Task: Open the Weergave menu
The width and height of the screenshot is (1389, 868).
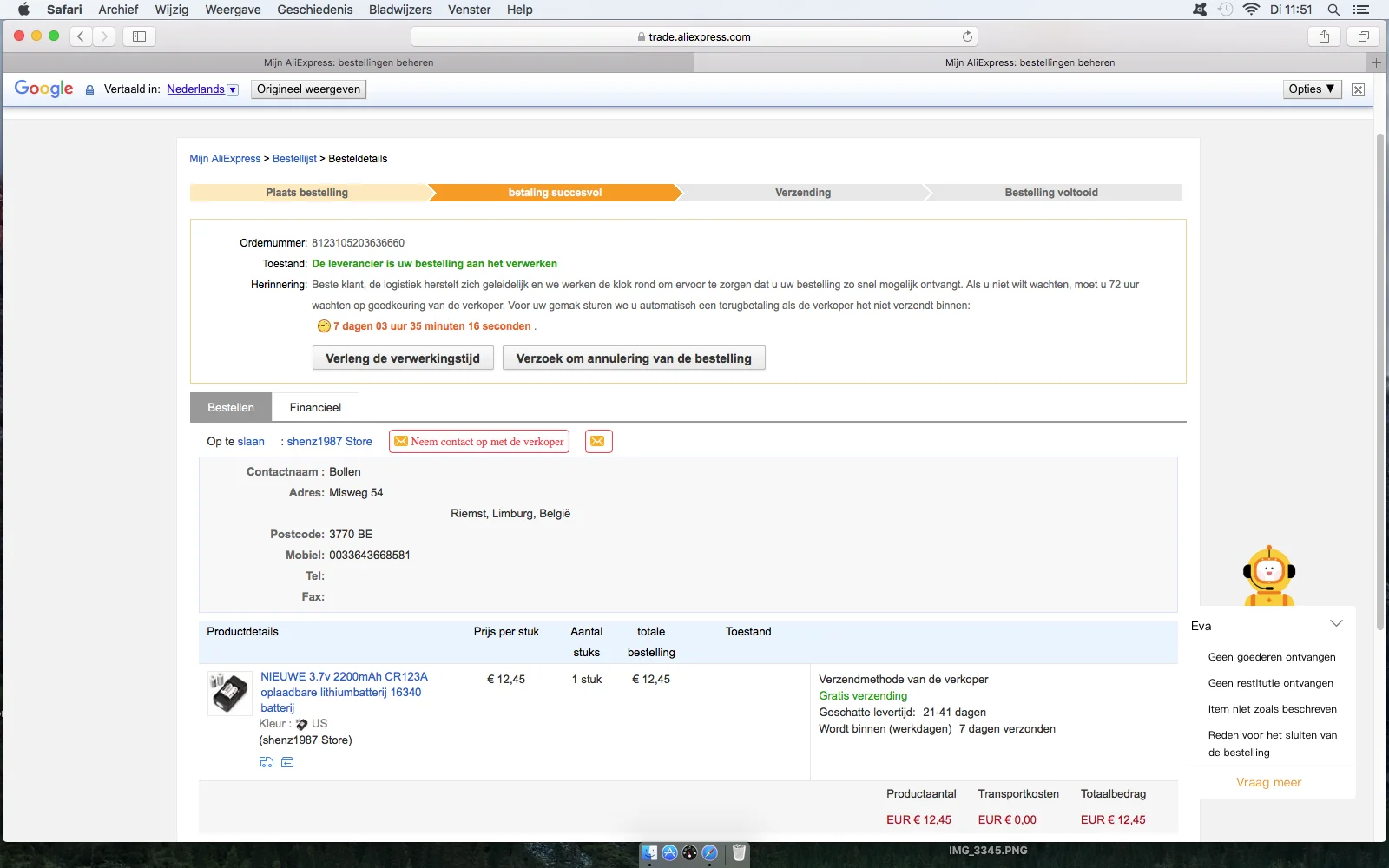Action: (x=233, y=10)
